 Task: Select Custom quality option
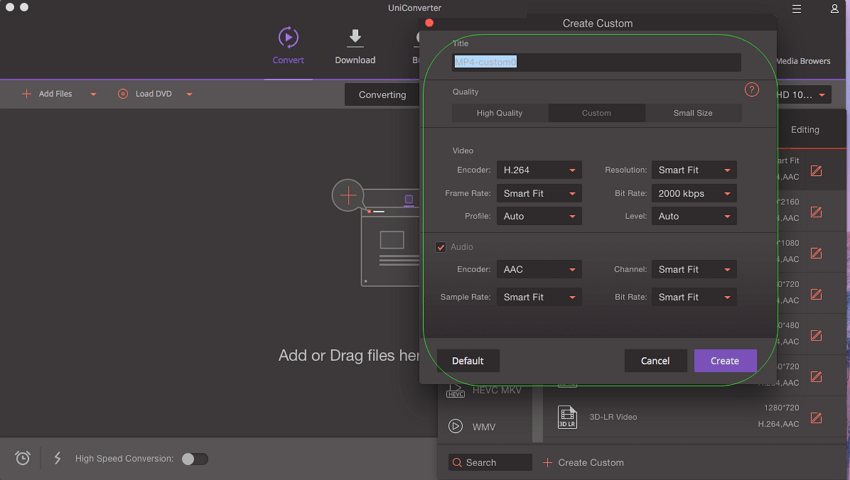596,113
